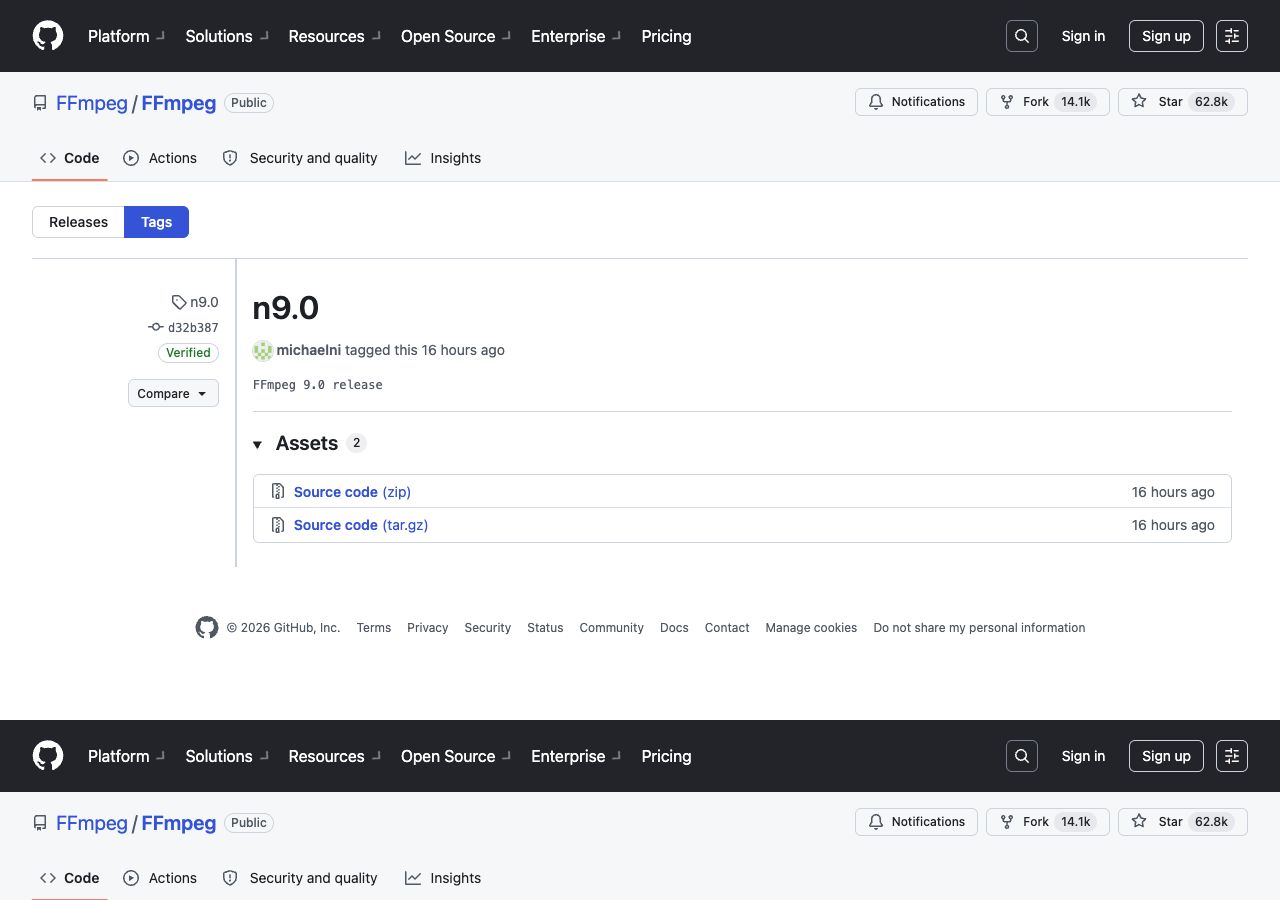Click the Manage cookies footer link
Viewport: 1280px width, 900px height.
tap(811, 628)
